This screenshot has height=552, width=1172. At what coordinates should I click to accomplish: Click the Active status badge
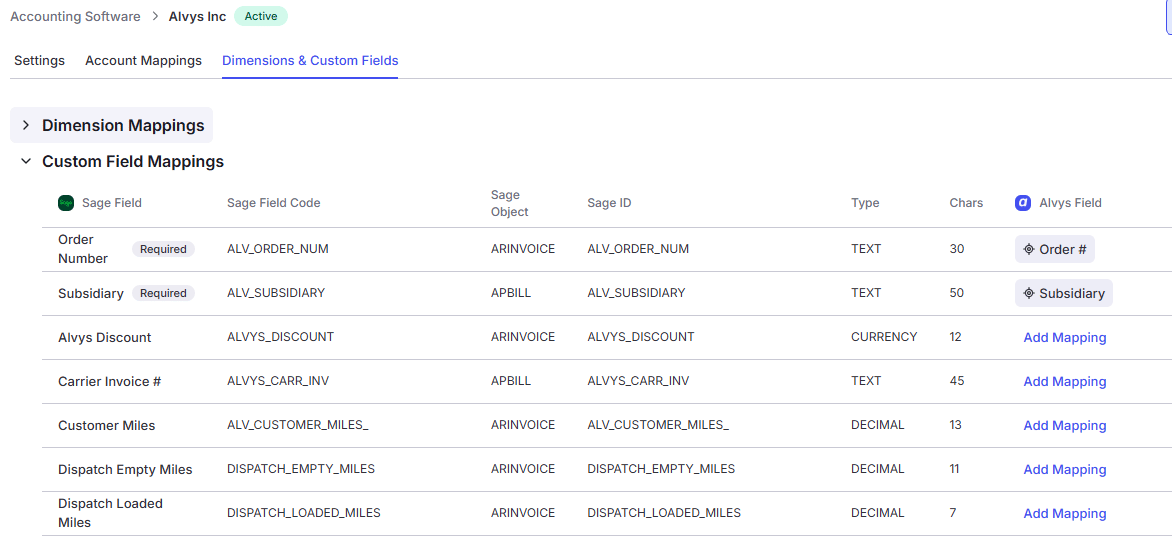(x=261, y=16)
